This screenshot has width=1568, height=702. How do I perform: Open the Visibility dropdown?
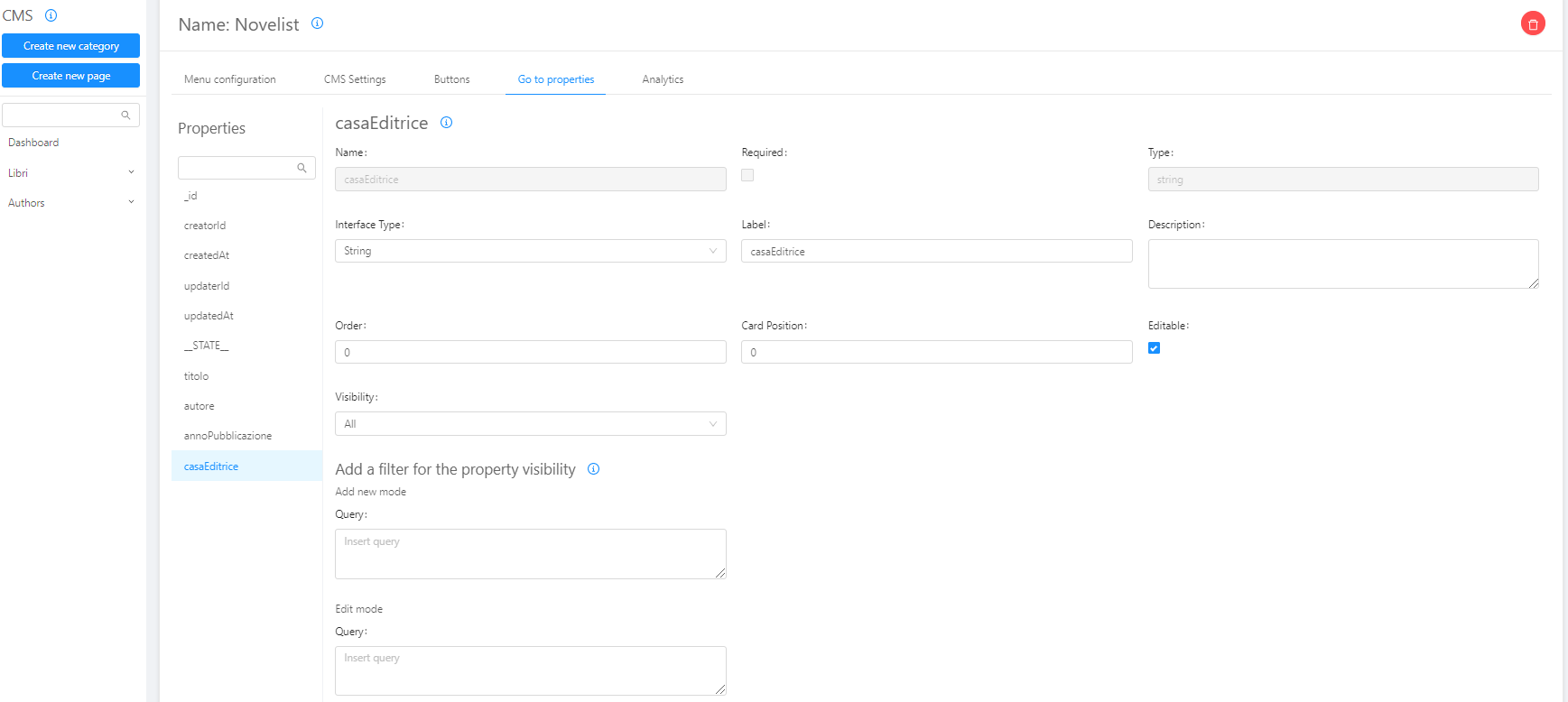(x=530, y=424)
